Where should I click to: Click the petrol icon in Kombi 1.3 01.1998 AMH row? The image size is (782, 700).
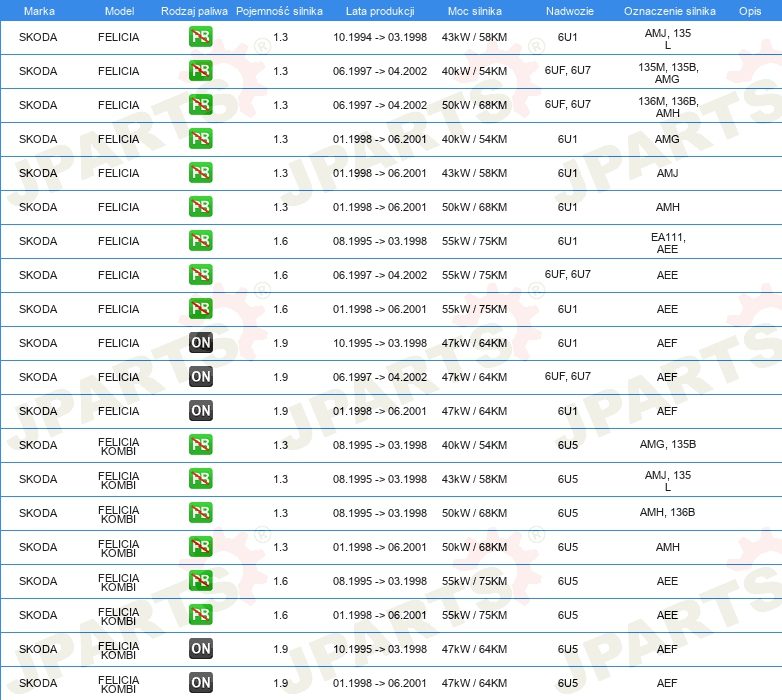200,546
